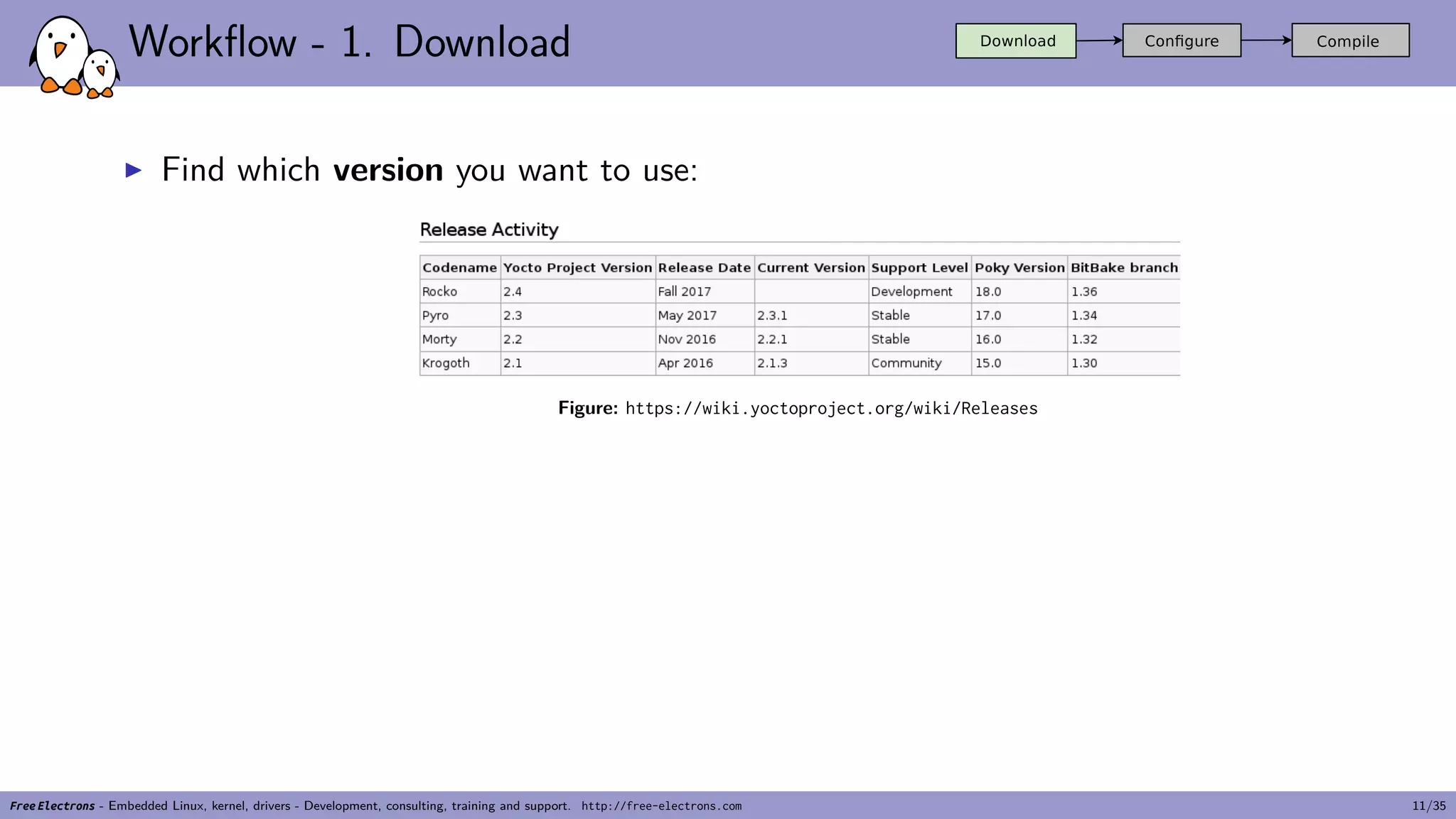Click the bold word version in bullet
This screenshot has height=819, width=1456.
(x=388, y=170)
